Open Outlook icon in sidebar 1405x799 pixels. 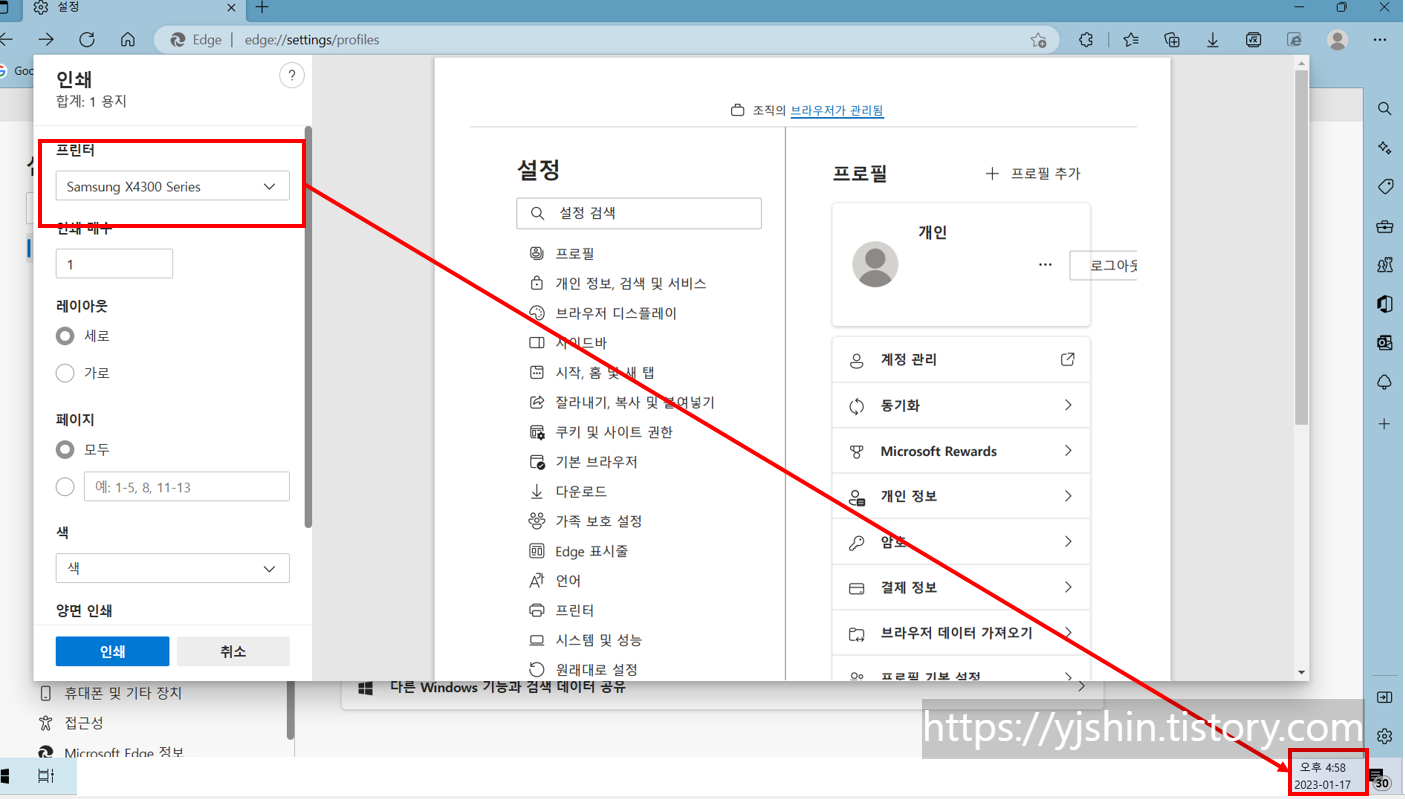click(1385, 343)
